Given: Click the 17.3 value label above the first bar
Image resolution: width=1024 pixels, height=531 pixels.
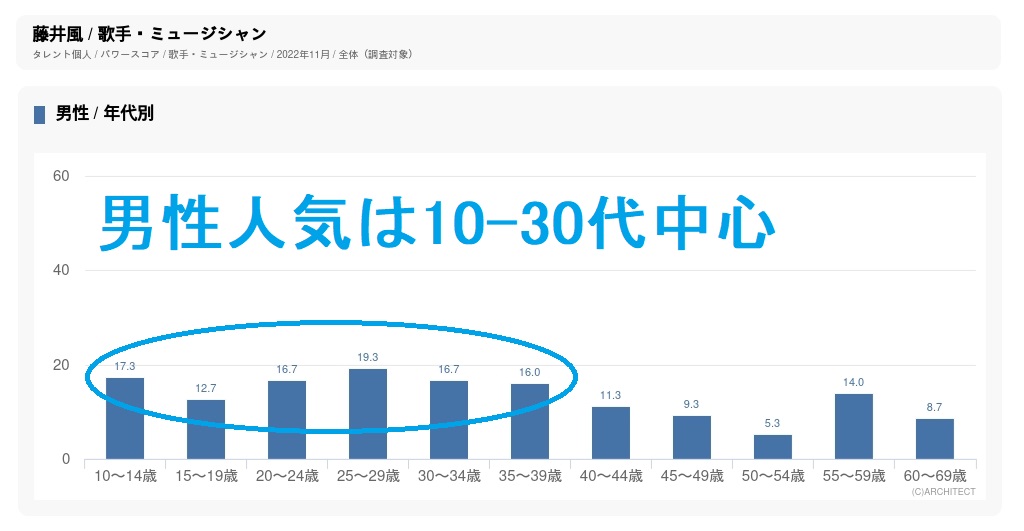Looking at the screenshot, I should coord(125,366).
